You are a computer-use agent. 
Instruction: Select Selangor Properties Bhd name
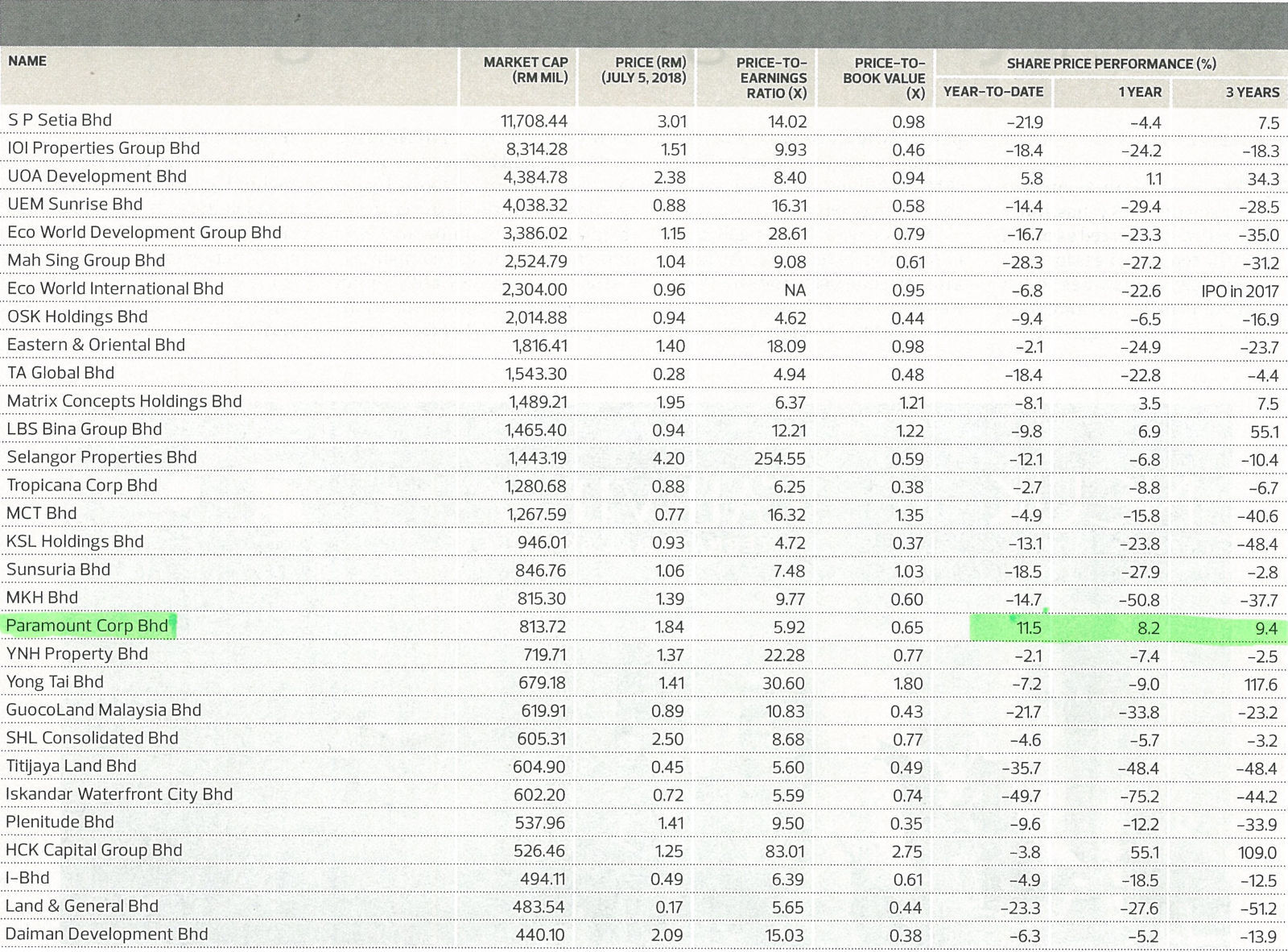pos(101,457)
